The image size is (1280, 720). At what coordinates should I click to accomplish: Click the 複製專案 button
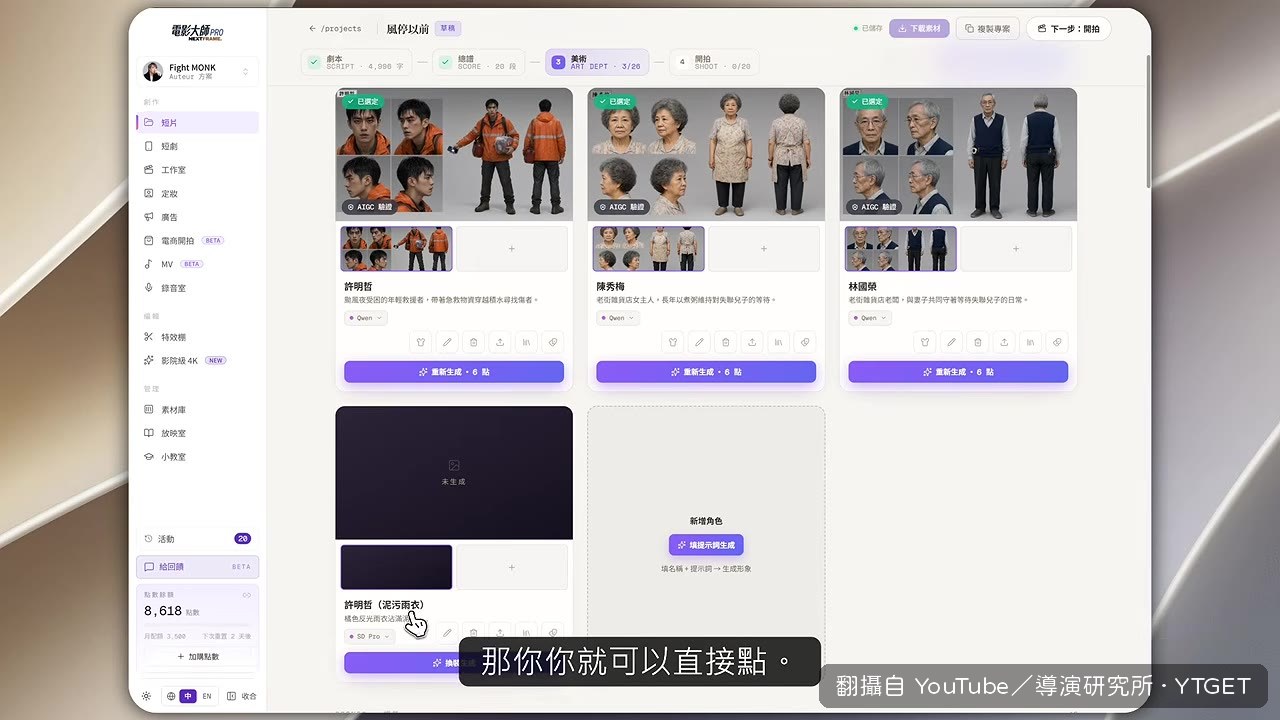(x=988, y=29)
